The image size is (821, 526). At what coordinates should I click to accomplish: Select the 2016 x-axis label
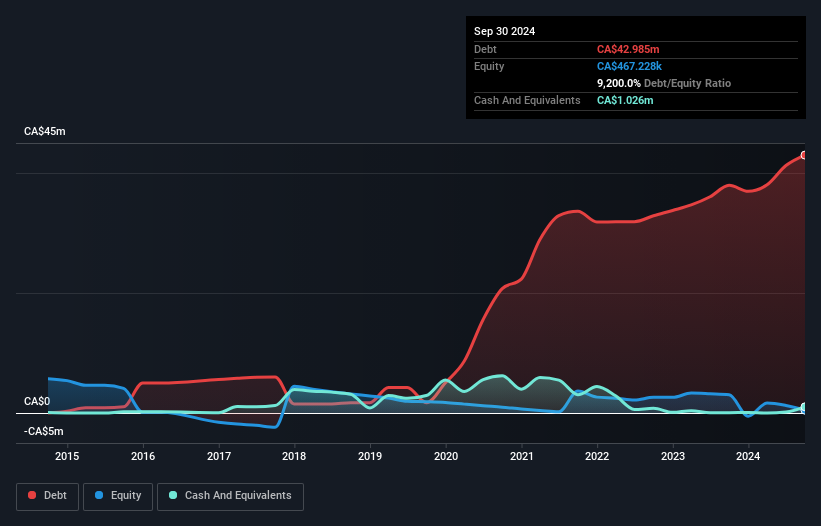143,456
